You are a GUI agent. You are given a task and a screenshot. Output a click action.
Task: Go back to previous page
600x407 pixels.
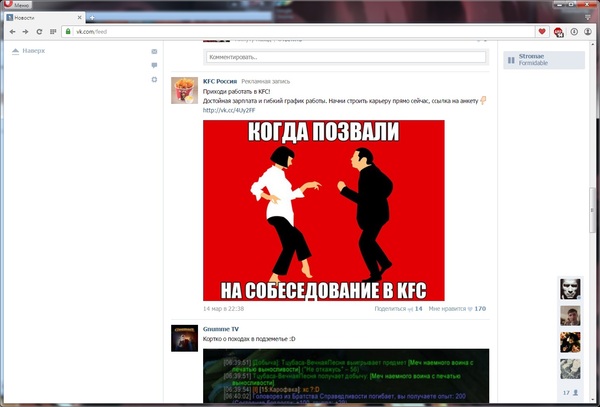13,32
